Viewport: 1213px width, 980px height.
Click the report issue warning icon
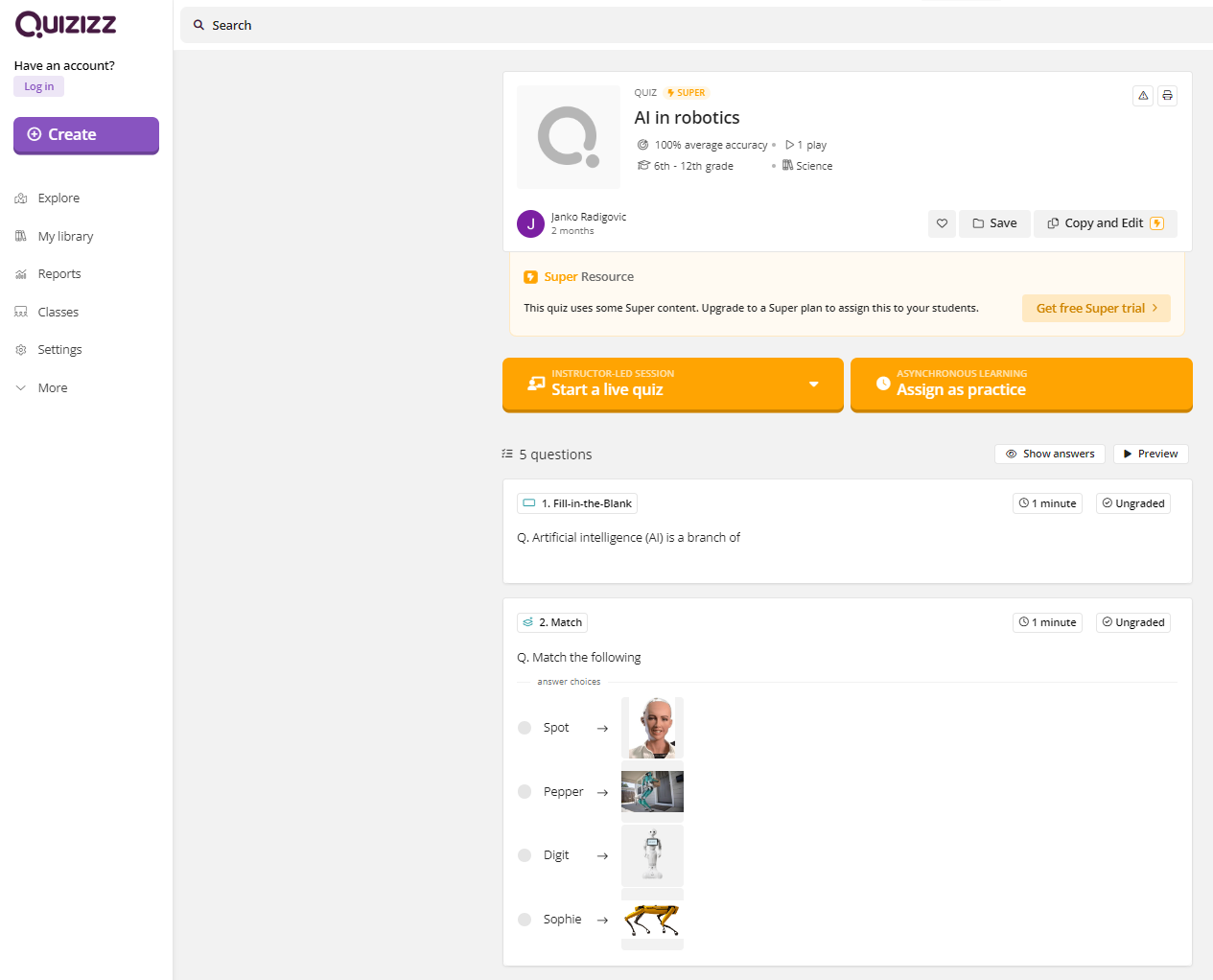pyautogui.click(x=1143, y=96)
